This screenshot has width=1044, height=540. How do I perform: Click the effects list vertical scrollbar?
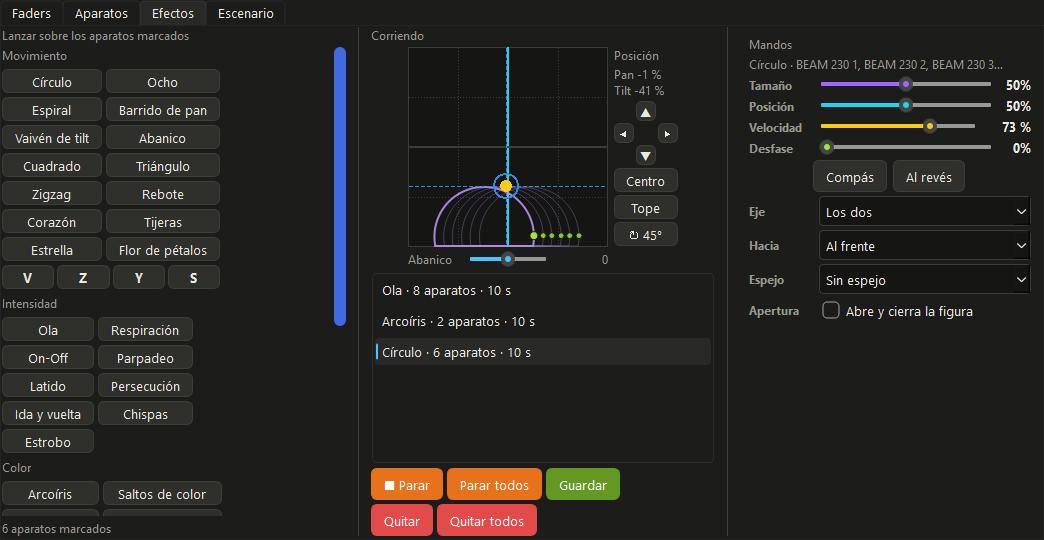[x=340, y=186]
